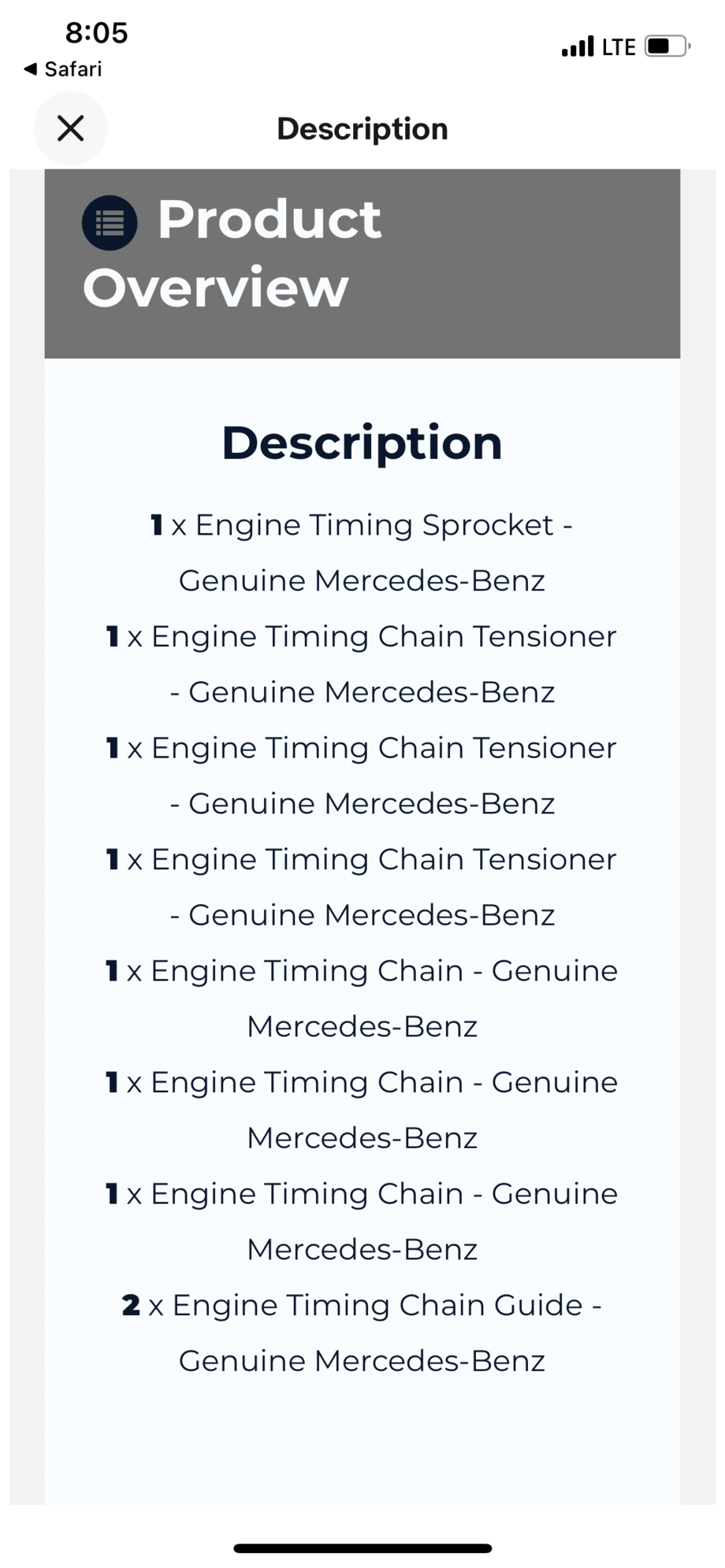Image resolution: width=725 pixels, height=1568 pixels.
Task: Tap the home indicator bar
Action: [x=362, y=1548]
